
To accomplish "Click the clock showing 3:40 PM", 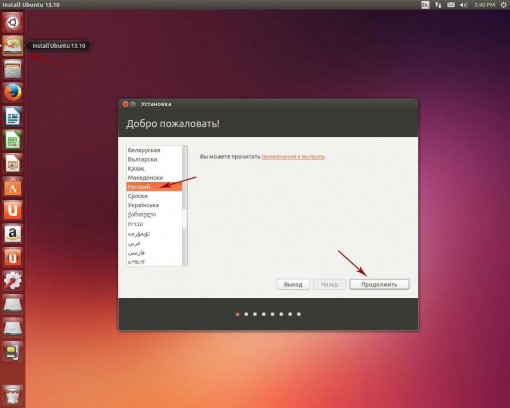I will tap(484, 5).
